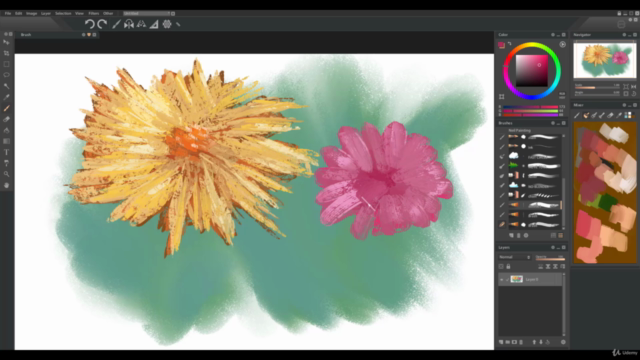Toggle the orange list view icon in Brushes panel

click(560, 236)
